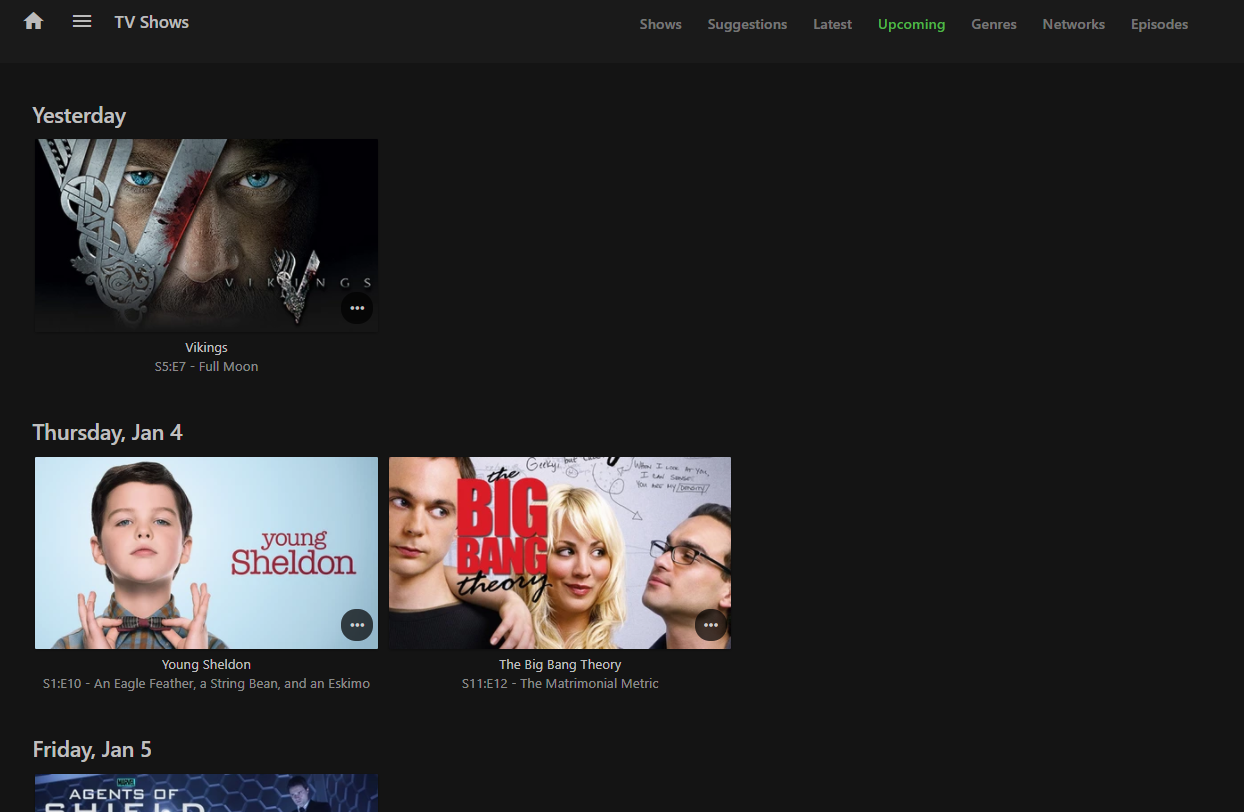Switch to the Shows tab
This screenshot has width=1244, height=812.
click(661, 24)
